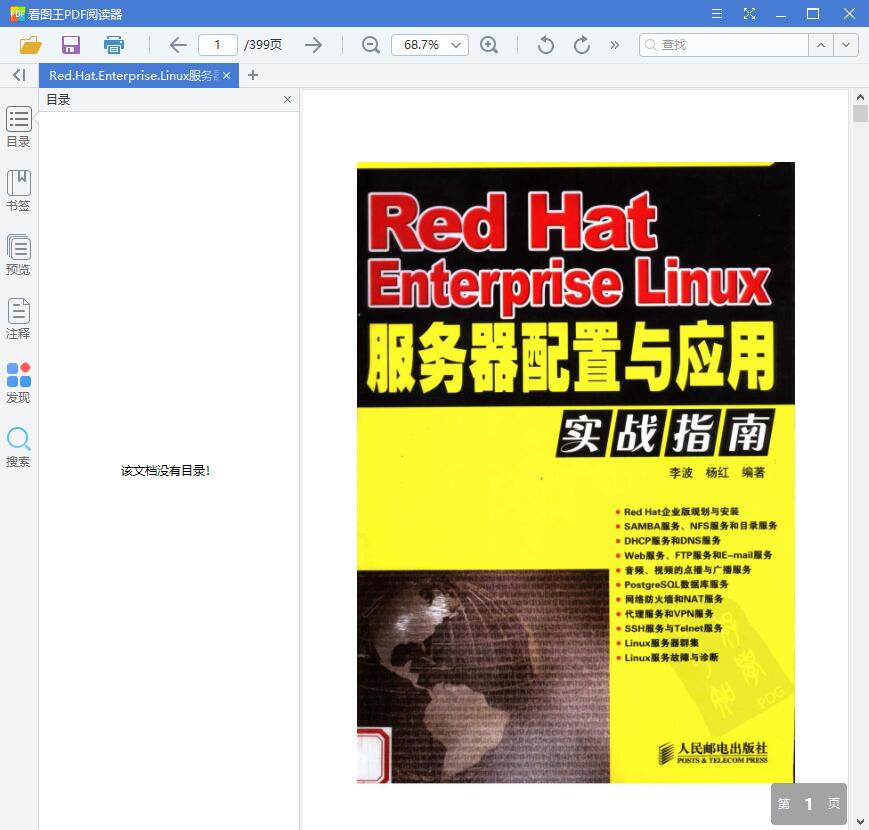
Task: Open the 搜索 search section
Action: pyautogui.click(x=18, y=447)
